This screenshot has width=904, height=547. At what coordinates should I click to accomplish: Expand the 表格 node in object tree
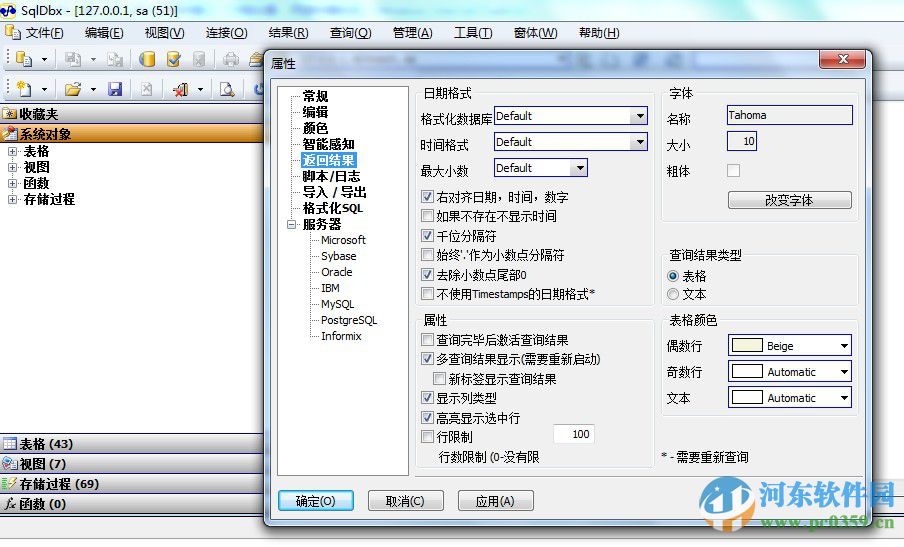[12, 152]
